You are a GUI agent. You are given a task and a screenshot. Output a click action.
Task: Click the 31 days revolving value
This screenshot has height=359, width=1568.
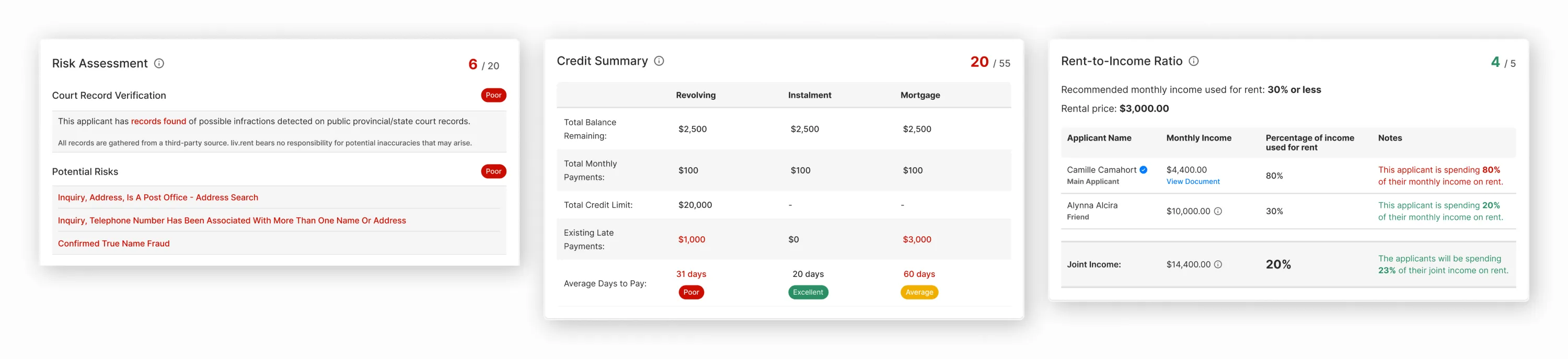click(691, 274)
